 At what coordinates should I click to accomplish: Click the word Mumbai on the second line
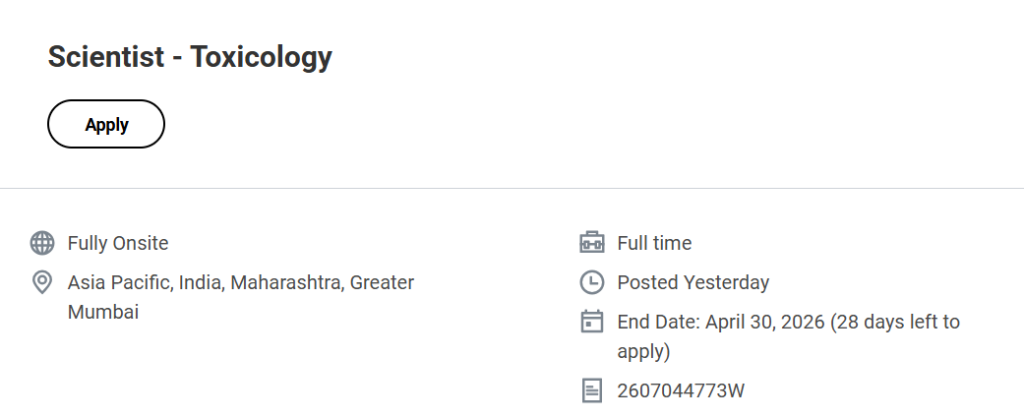[x=103, y=312]
